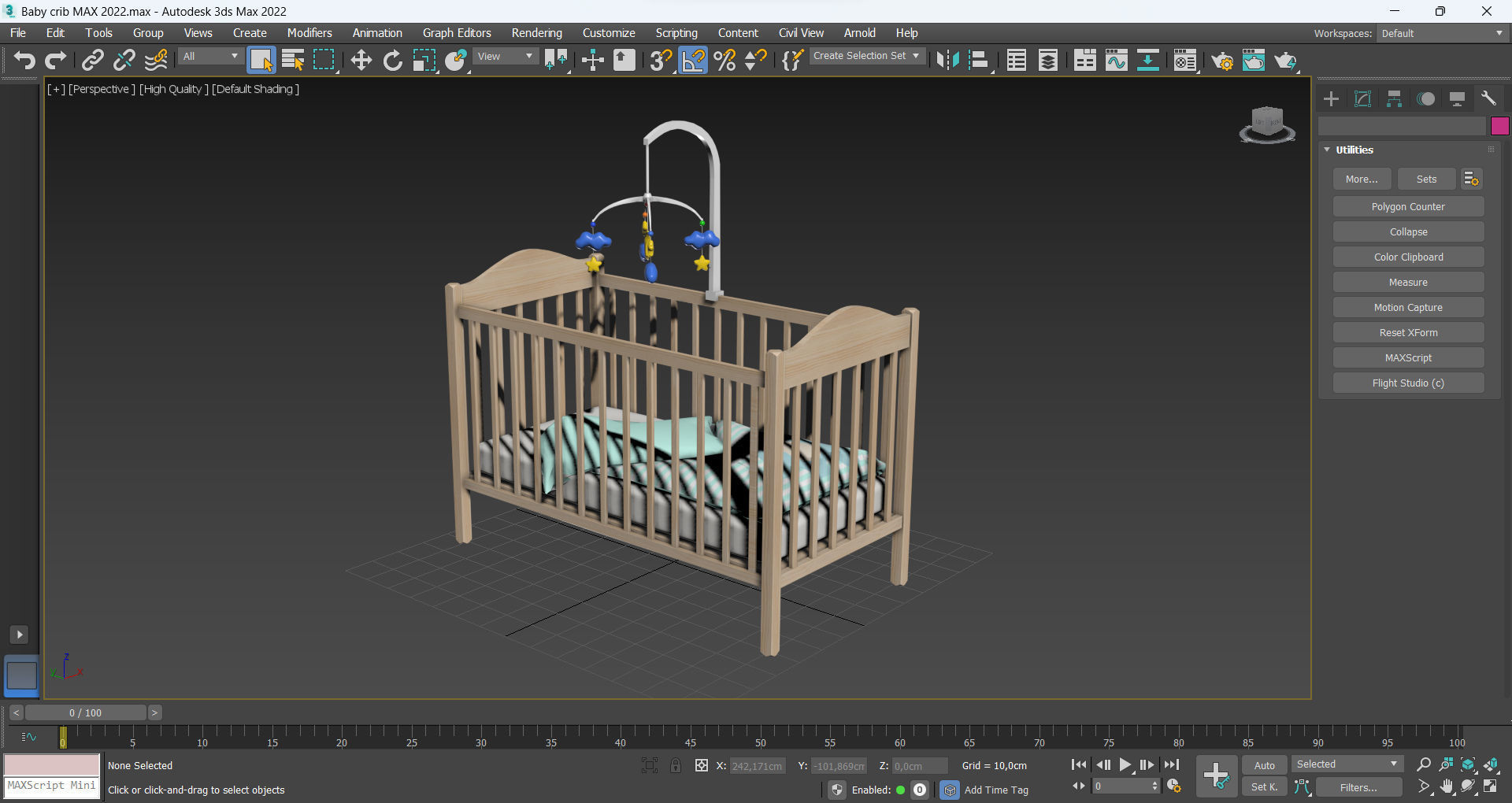This screenshot has height=803, width=1512.
Task: Open the Modifiers menu
Action: pos(309,33)
